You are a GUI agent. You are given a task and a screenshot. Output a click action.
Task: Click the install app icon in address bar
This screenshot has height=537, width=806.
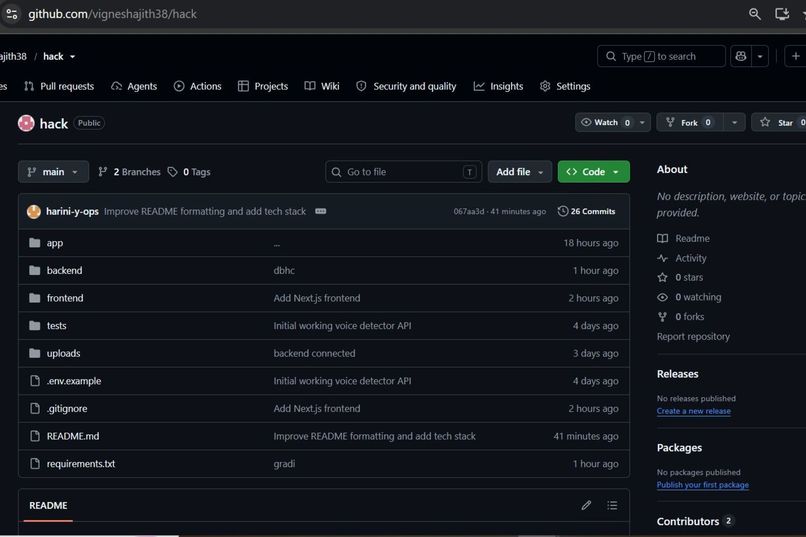coord(782,14)
